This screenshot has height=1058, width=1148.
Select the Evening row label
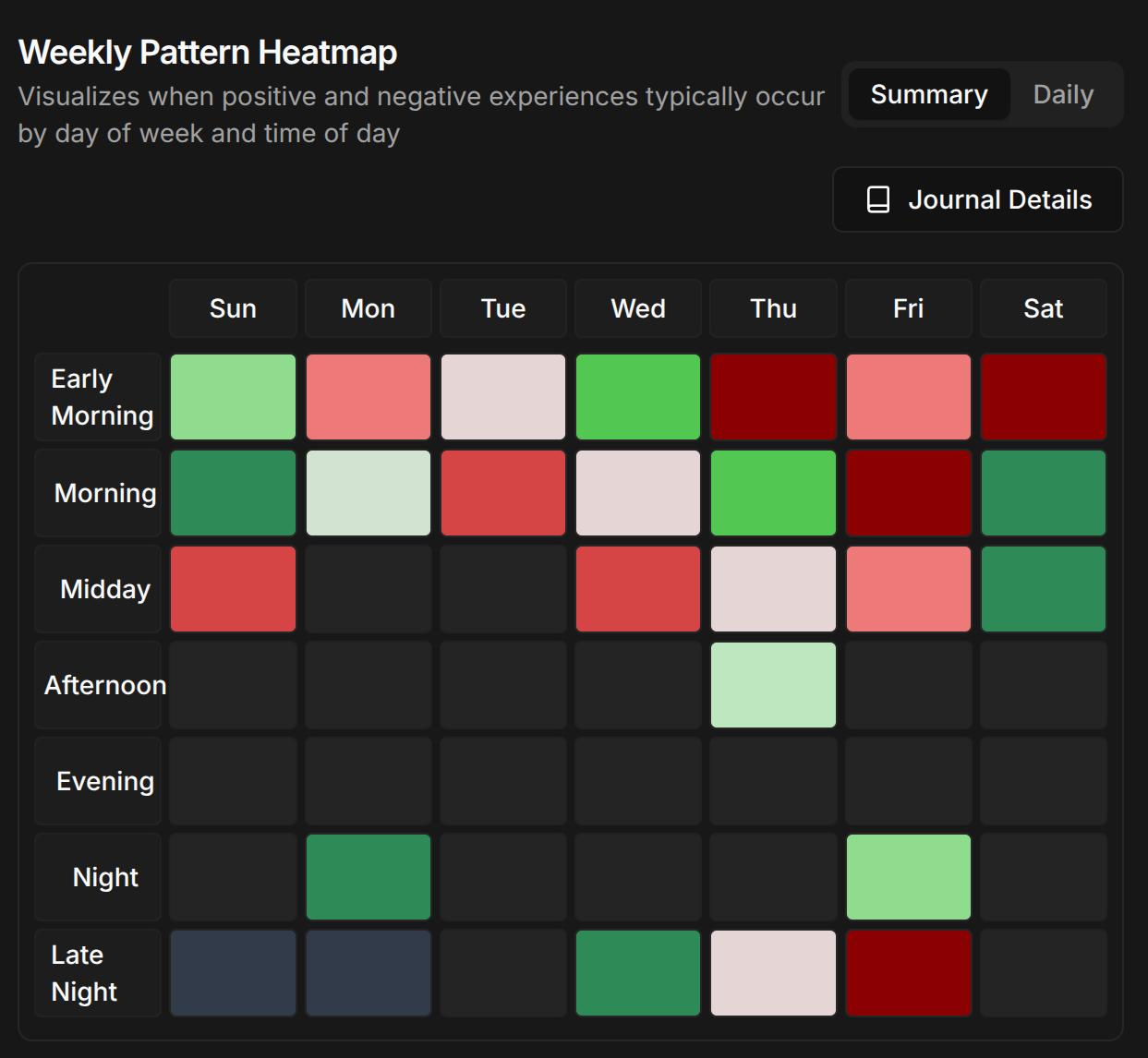97,780
